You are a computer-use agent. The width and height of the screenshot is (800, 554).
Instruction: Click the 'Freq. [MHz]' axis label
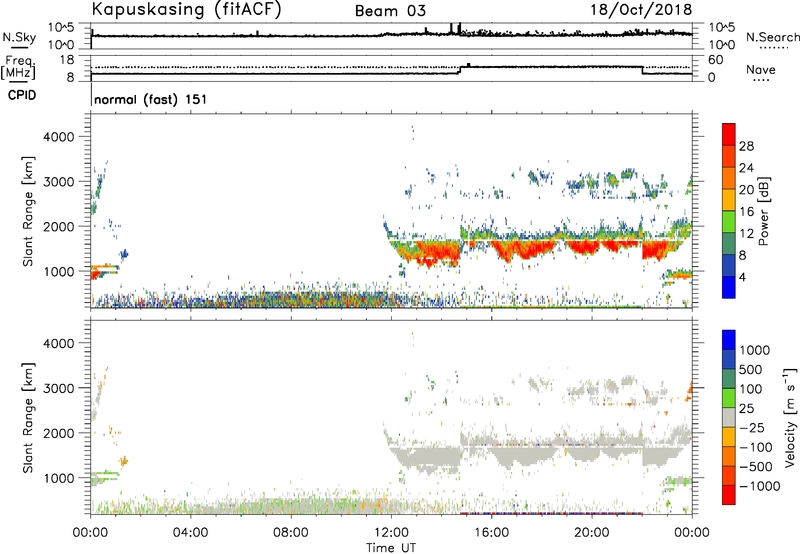(18, 68)
